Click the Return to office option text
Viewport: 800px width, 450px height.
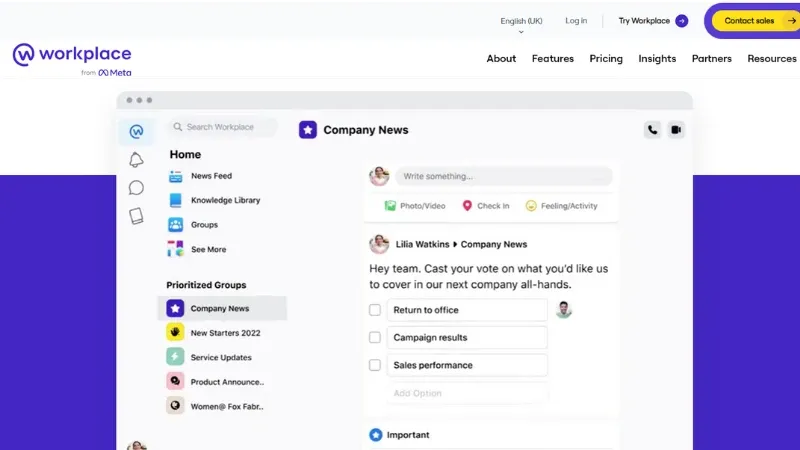[x=426, y=310]
